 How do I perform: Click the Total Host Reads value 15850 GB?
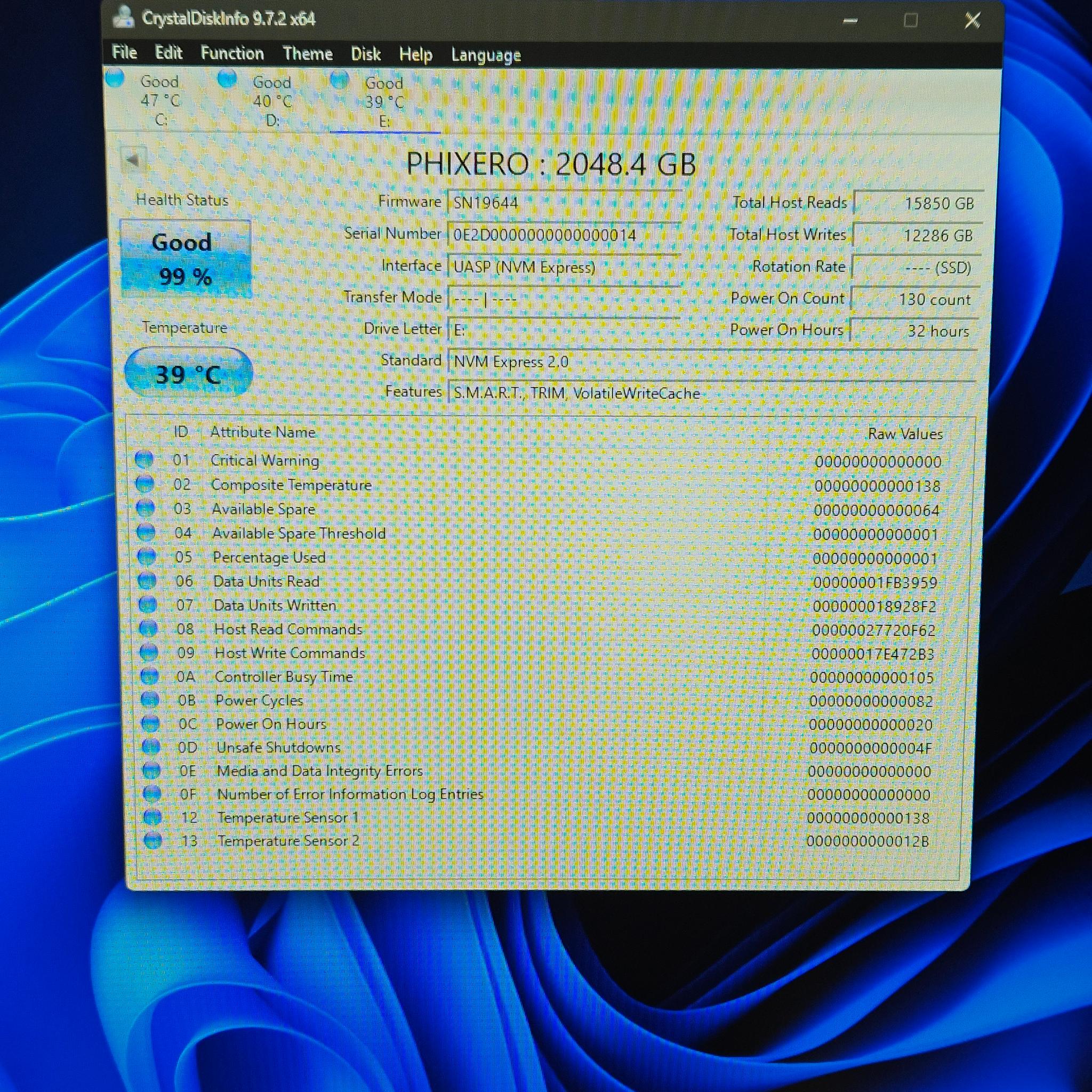click(x=919, y=204)
